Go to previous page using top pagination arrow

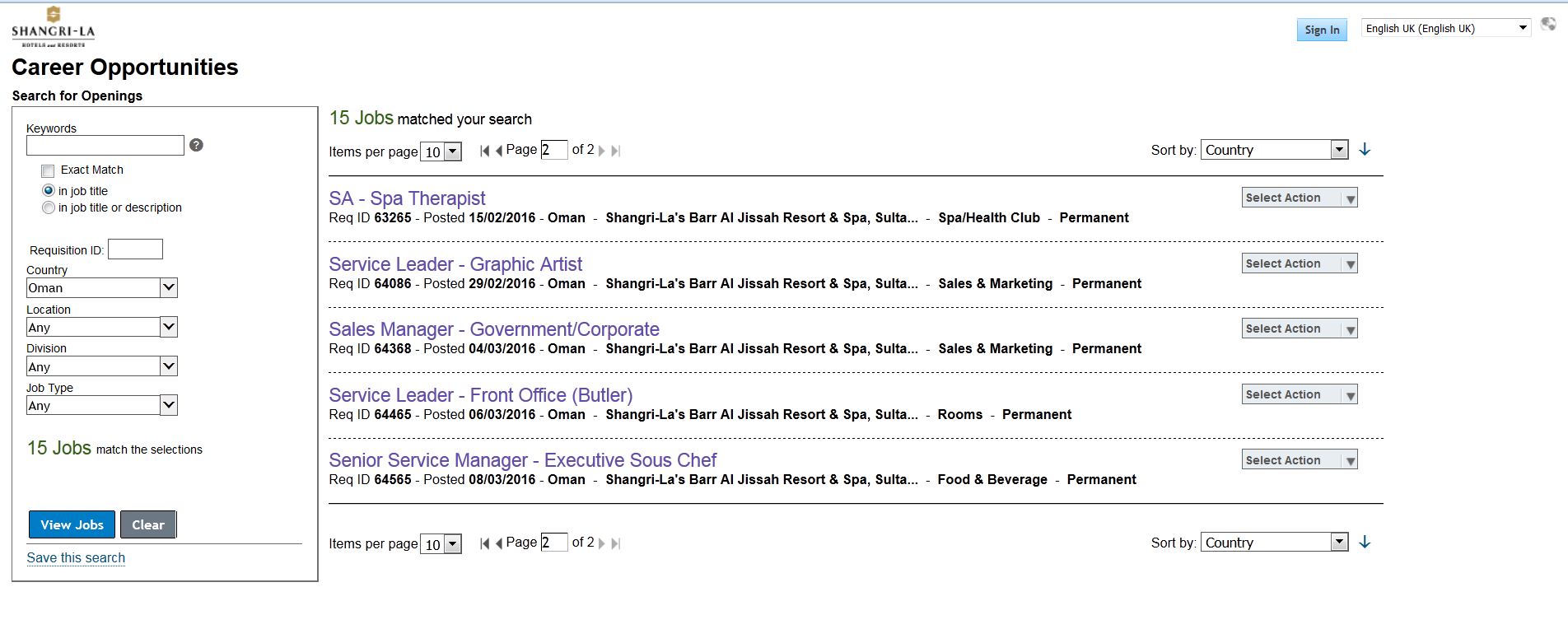click(x=498, y=151)
